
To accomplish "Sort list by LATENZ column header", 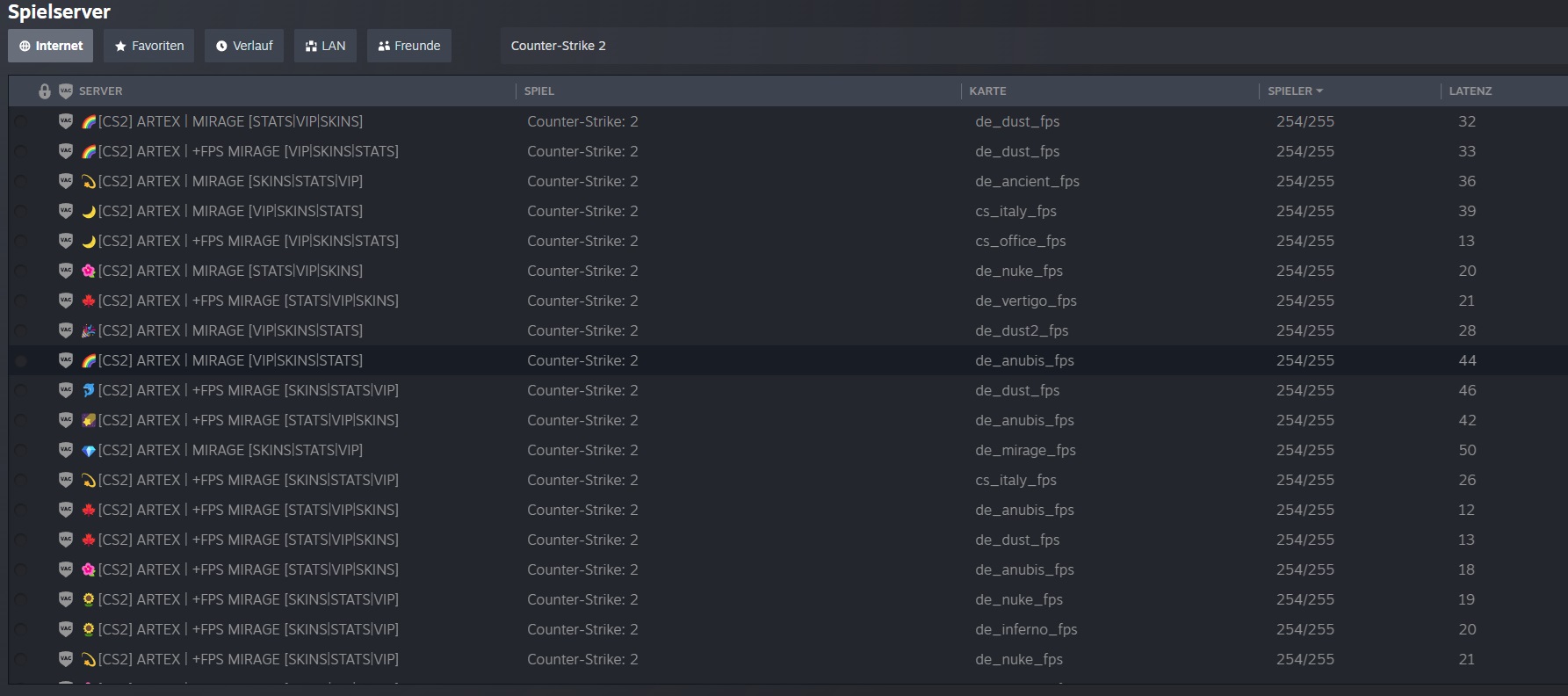I will pos(1470,91).
